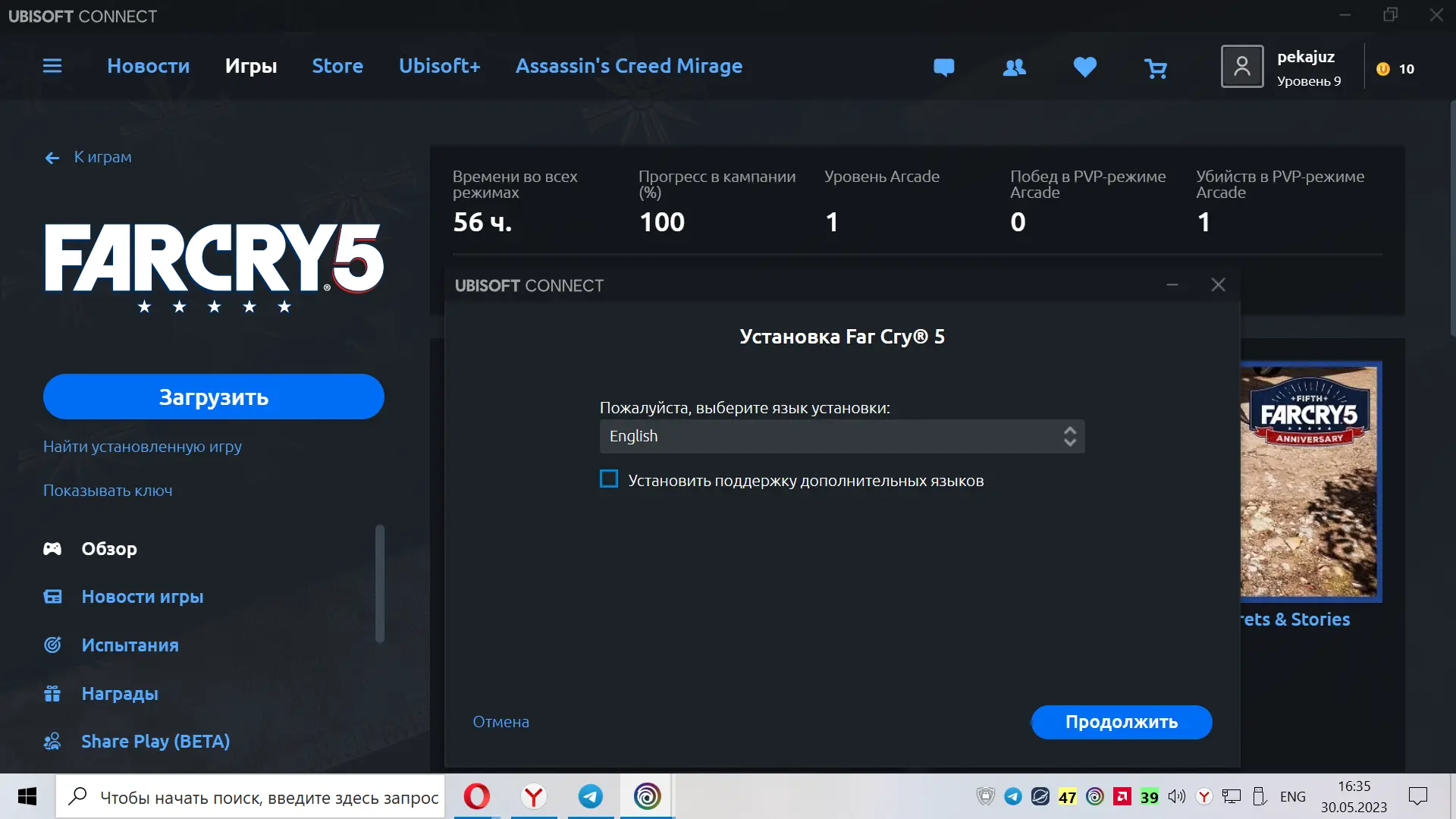
Task: Click the 39 temperature tray icon
Action: (x=1150, y=797)
